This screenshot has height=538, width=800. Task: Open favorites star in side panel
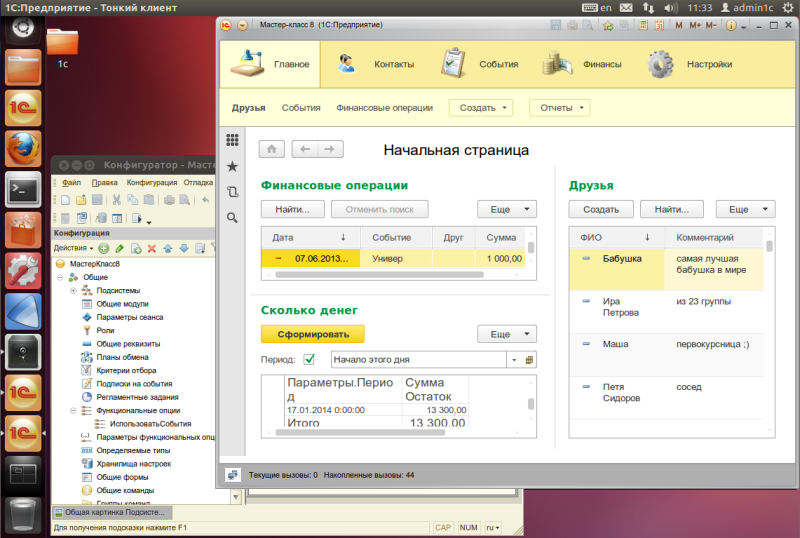click(x=232, y=166)
